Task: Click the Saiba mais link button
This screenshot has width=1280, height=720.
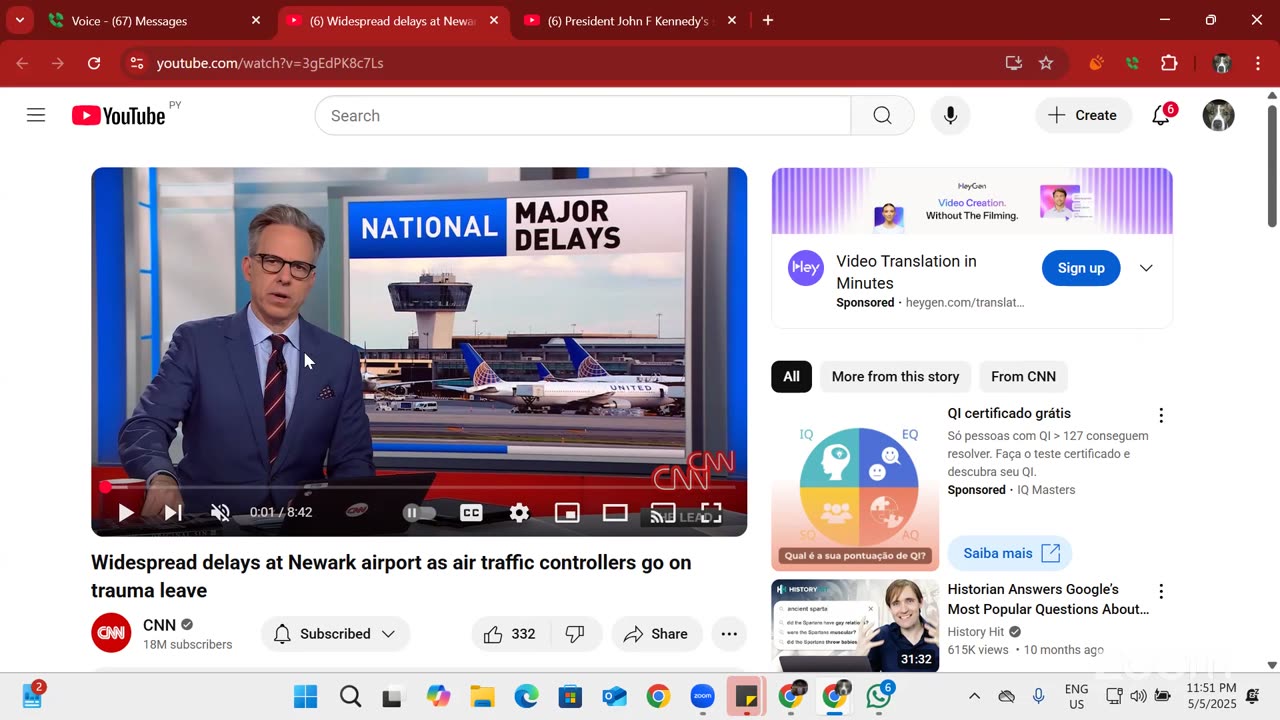Action: pyautogui.click(x=1010, y=553)
